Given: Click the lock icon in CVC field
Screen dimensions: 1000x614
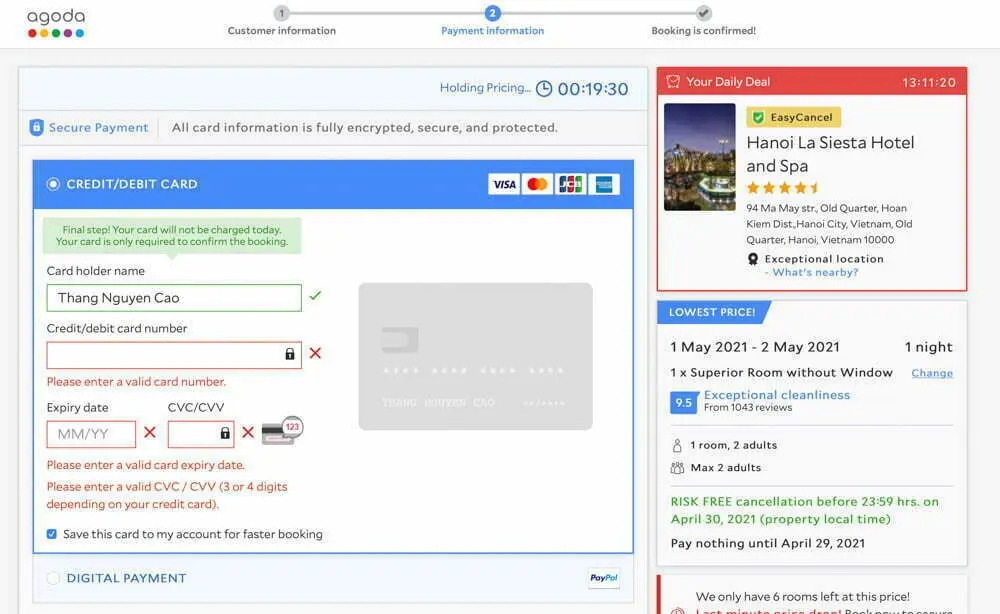Looking at the screenshot, I should click(x=225, y=433).
